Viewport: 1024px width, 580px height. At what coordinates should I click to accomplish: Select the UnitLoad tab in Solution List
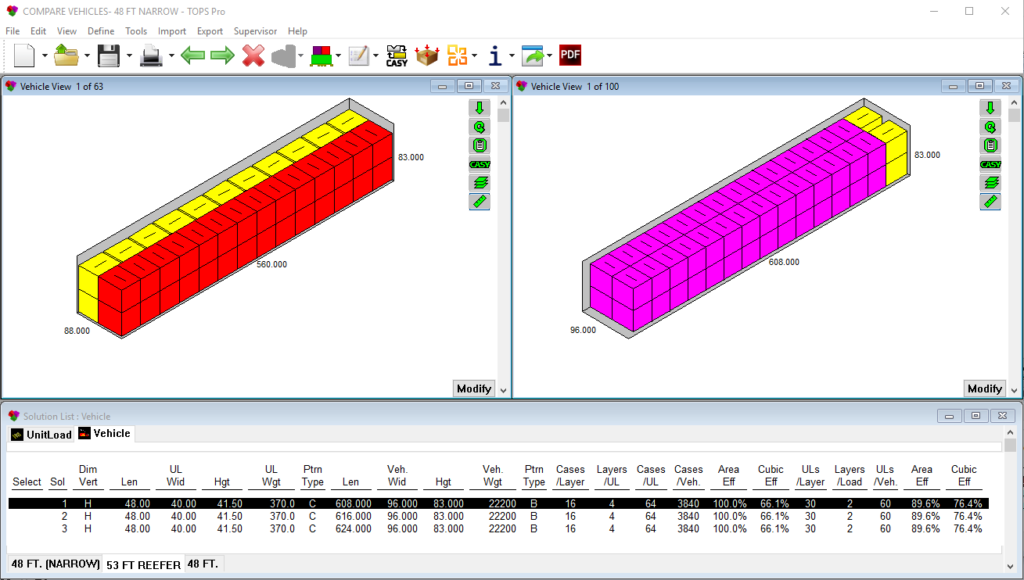(41, 434)
